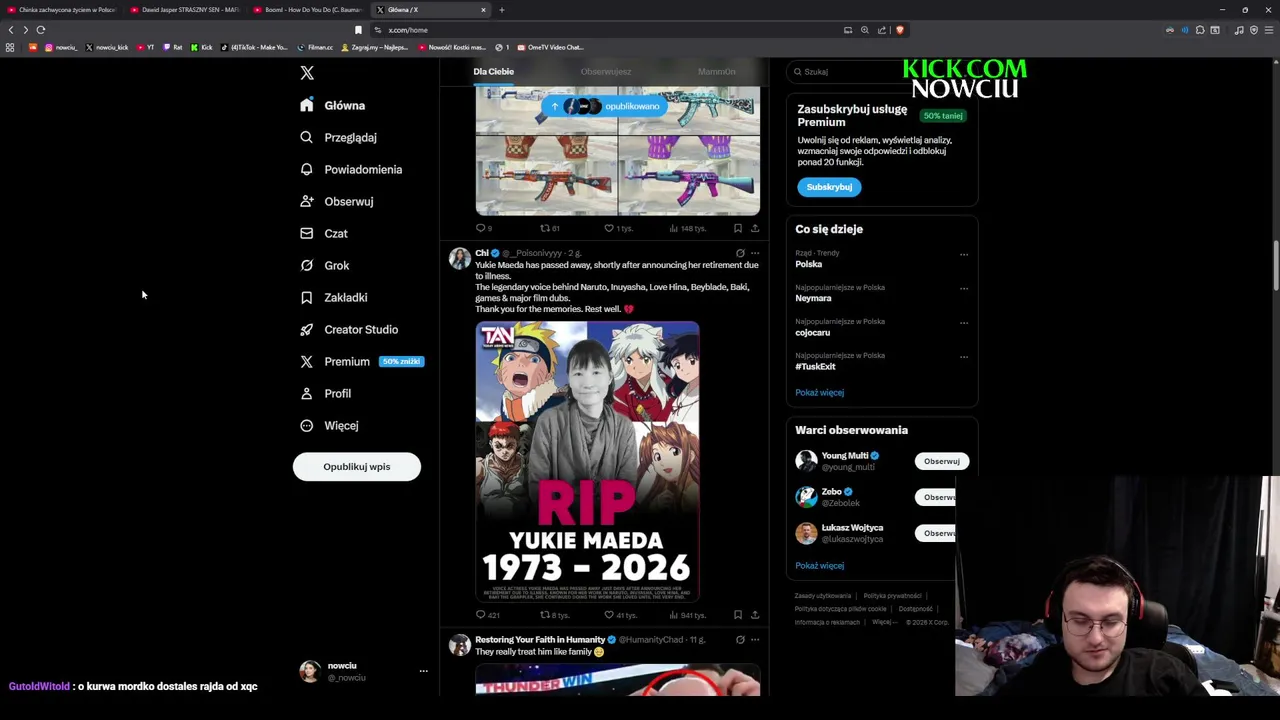1280x720 pixels.
Task: Click the Subskrybuj Premium button
Action: point(829,187)
